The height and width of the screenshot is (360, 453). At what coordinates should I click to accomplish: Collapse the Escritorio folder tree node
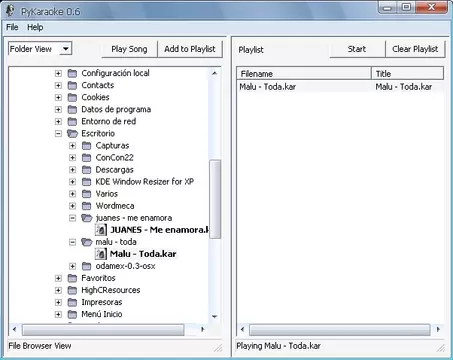tap(58, 134)
